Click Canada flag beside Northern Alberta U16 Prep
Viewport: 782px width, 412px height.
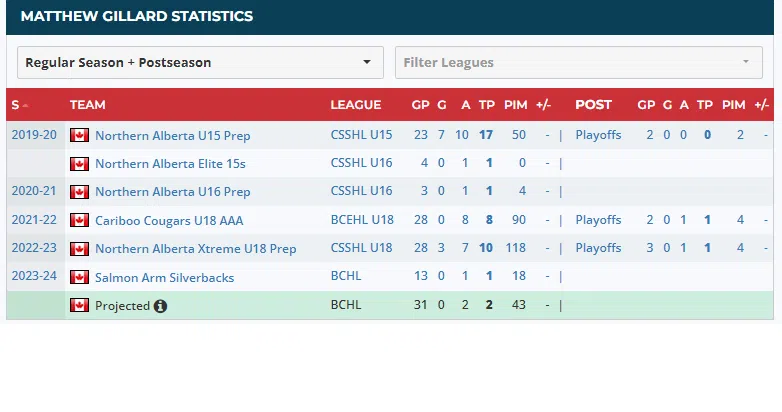(x=79, y=191)
